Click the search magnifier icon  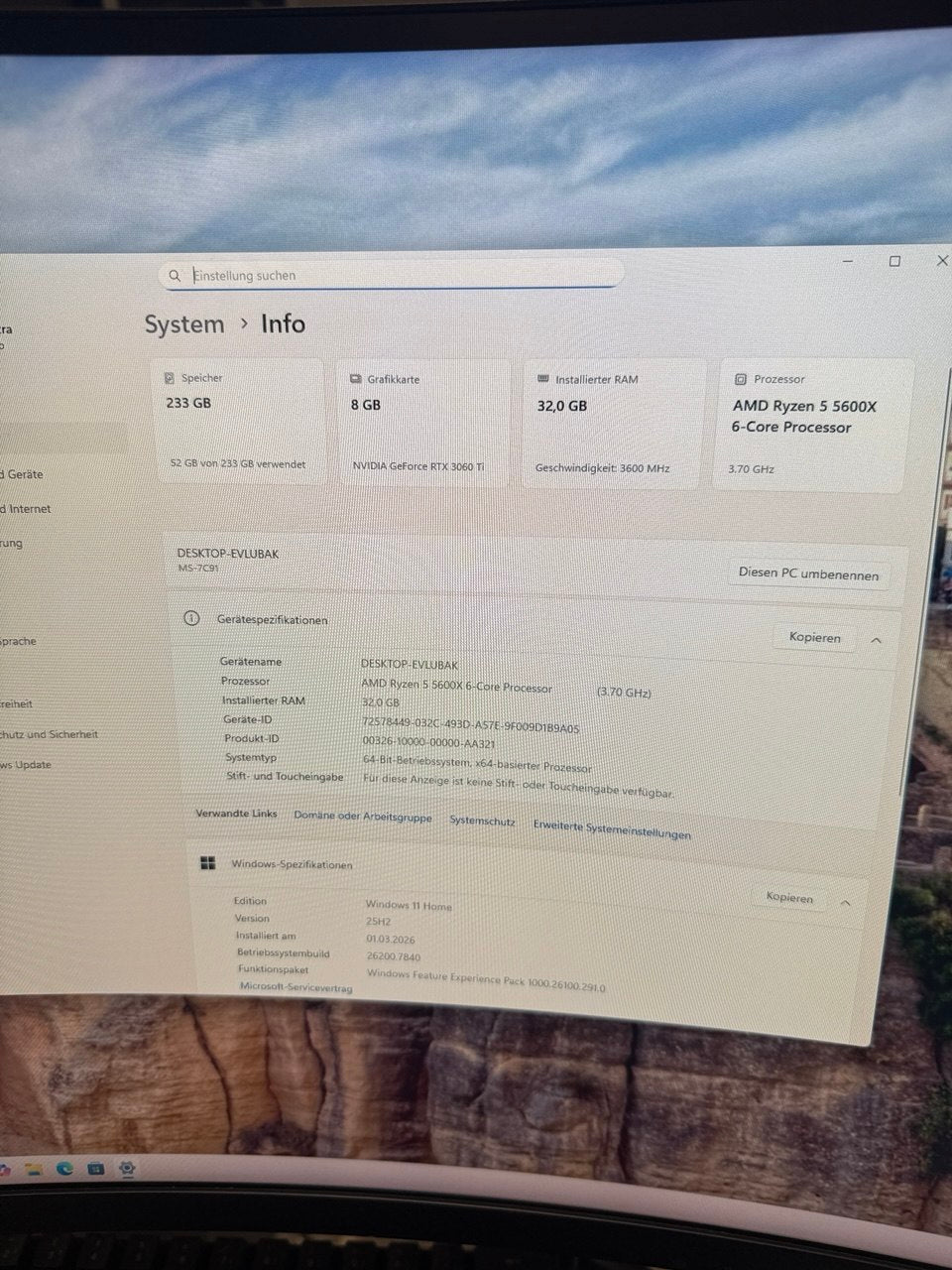[x=175, y=275]
